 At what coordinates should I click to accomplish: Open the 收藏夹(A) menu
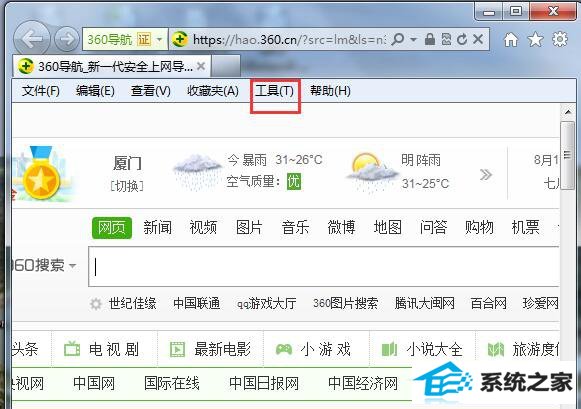[213, 91]
